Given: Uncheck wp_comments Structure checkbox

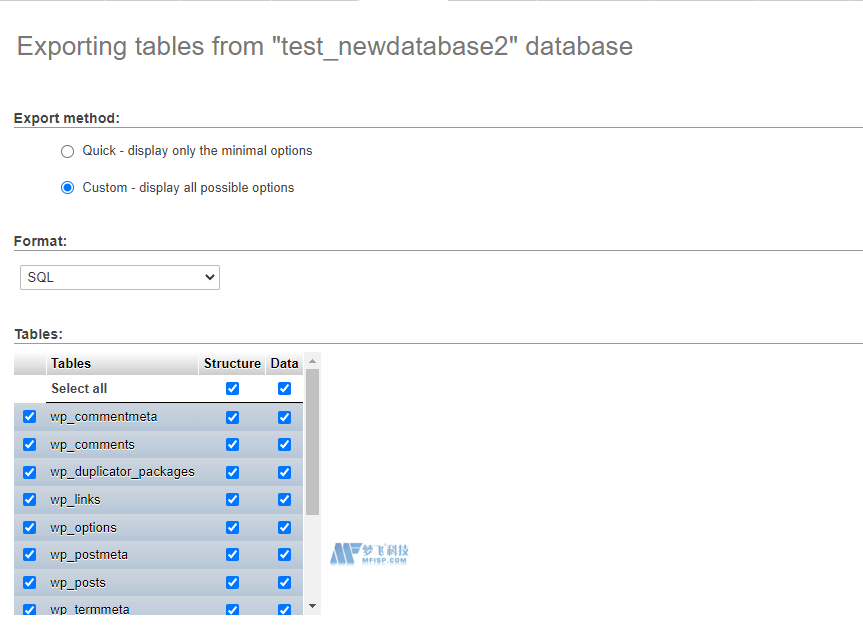Looking at the screenshot, I should point(232,445).
